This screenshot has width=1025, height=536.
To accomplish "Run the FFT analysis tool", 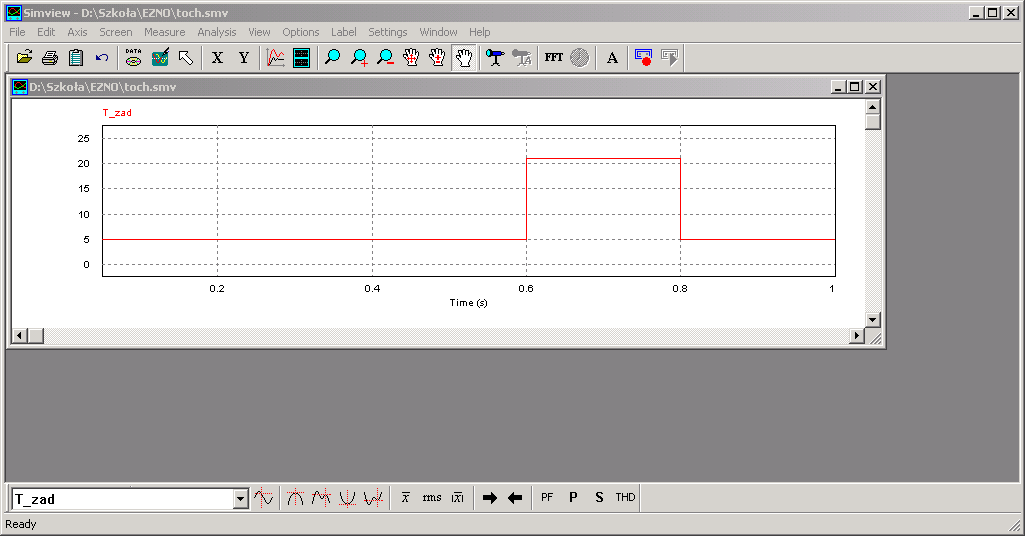I will (553, 58).
